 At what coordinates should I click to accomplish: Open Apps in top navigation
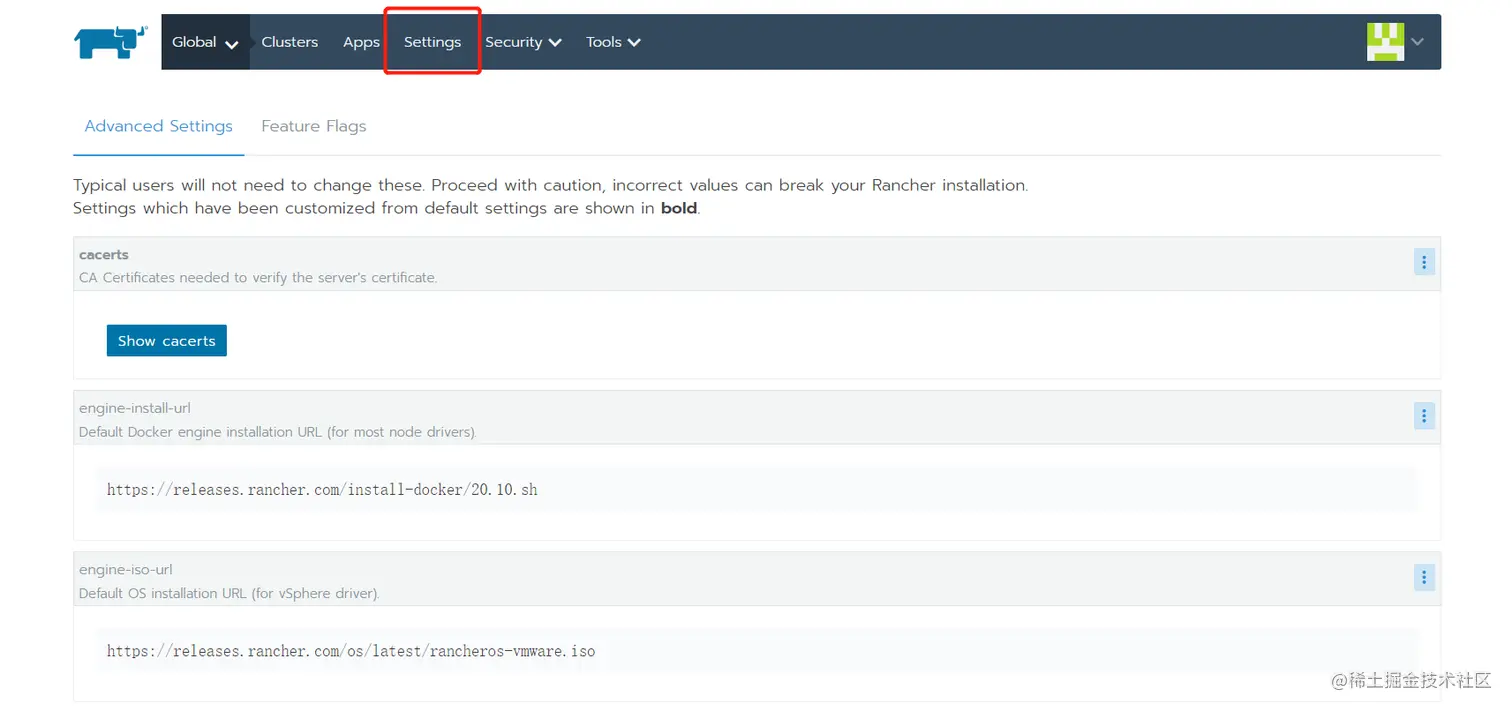click(x=361, y=42)
